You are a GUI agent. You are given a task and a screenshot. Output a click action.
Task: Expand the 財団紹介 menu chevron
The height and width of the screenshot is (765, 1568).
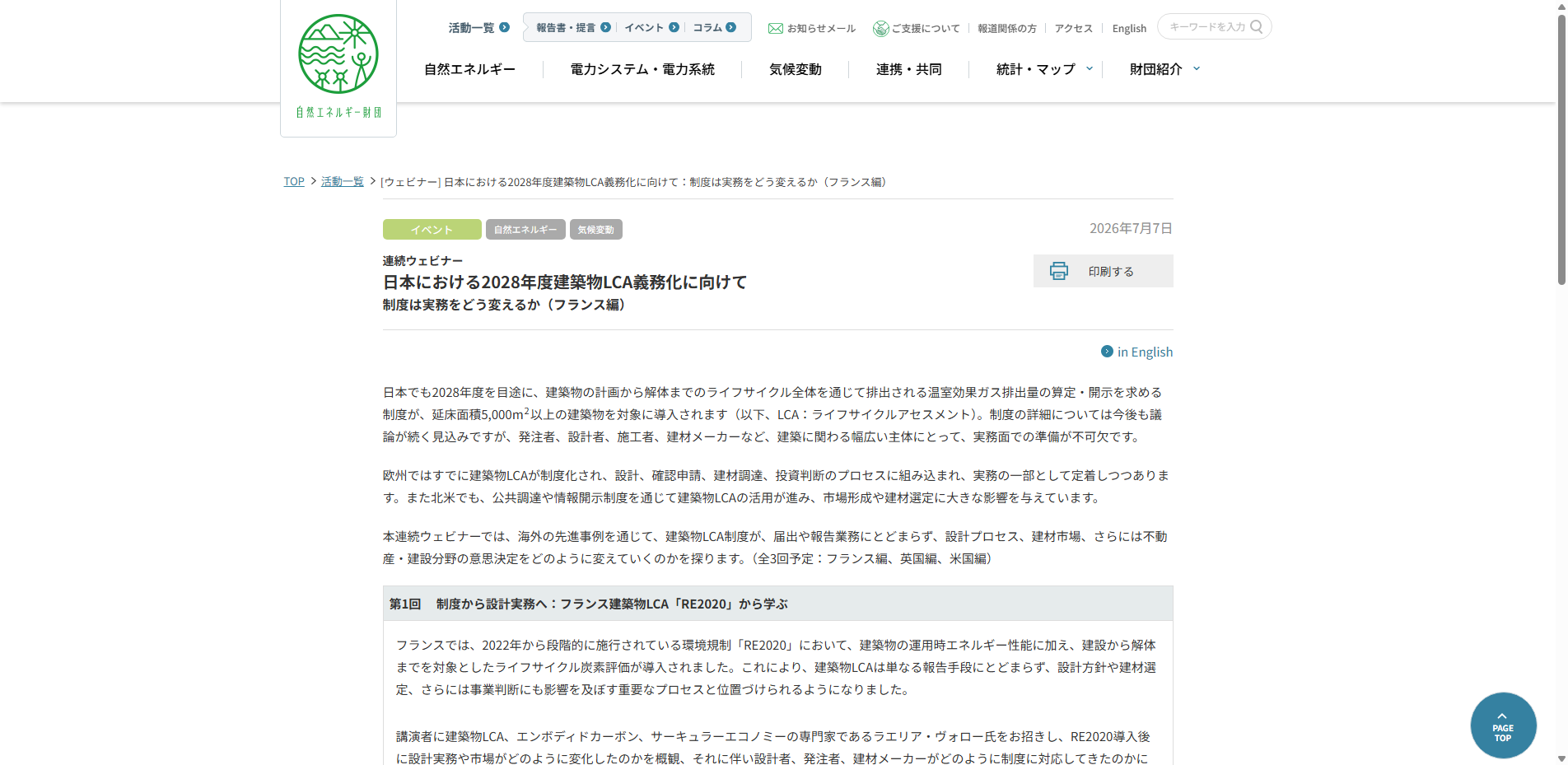[x=1197, y=69]
